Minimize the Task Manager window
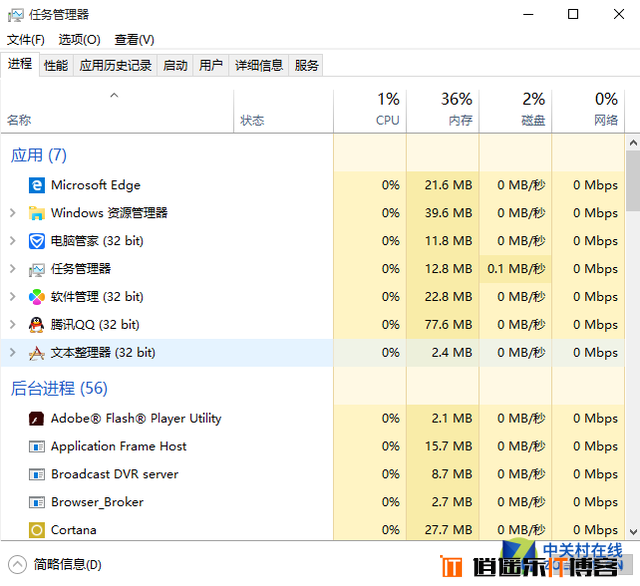Viewport: 640px width, 586px height. click(x=528, y=15)
